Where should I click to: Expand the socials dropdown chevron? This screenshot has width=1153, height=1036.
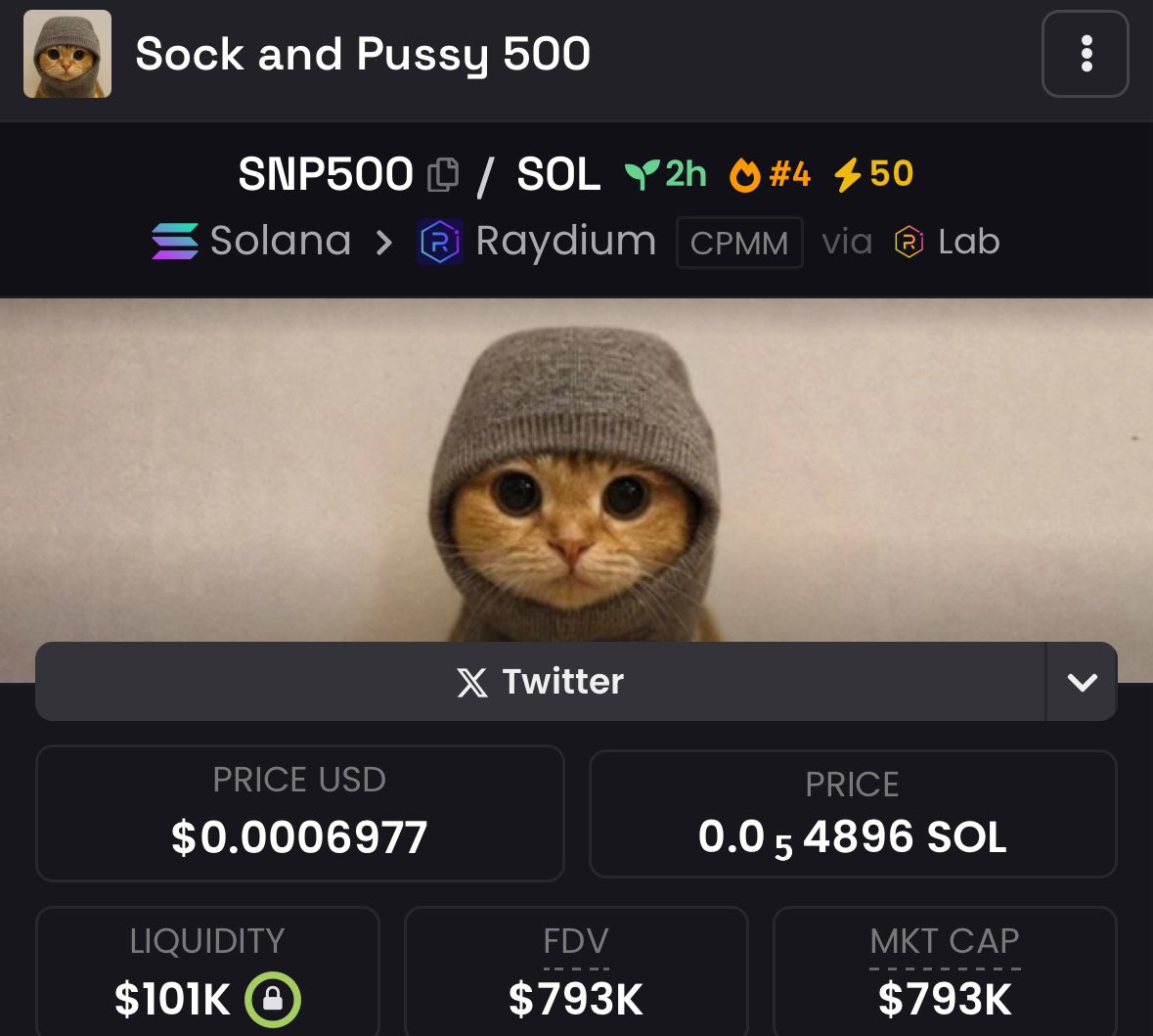[1082, 681]
